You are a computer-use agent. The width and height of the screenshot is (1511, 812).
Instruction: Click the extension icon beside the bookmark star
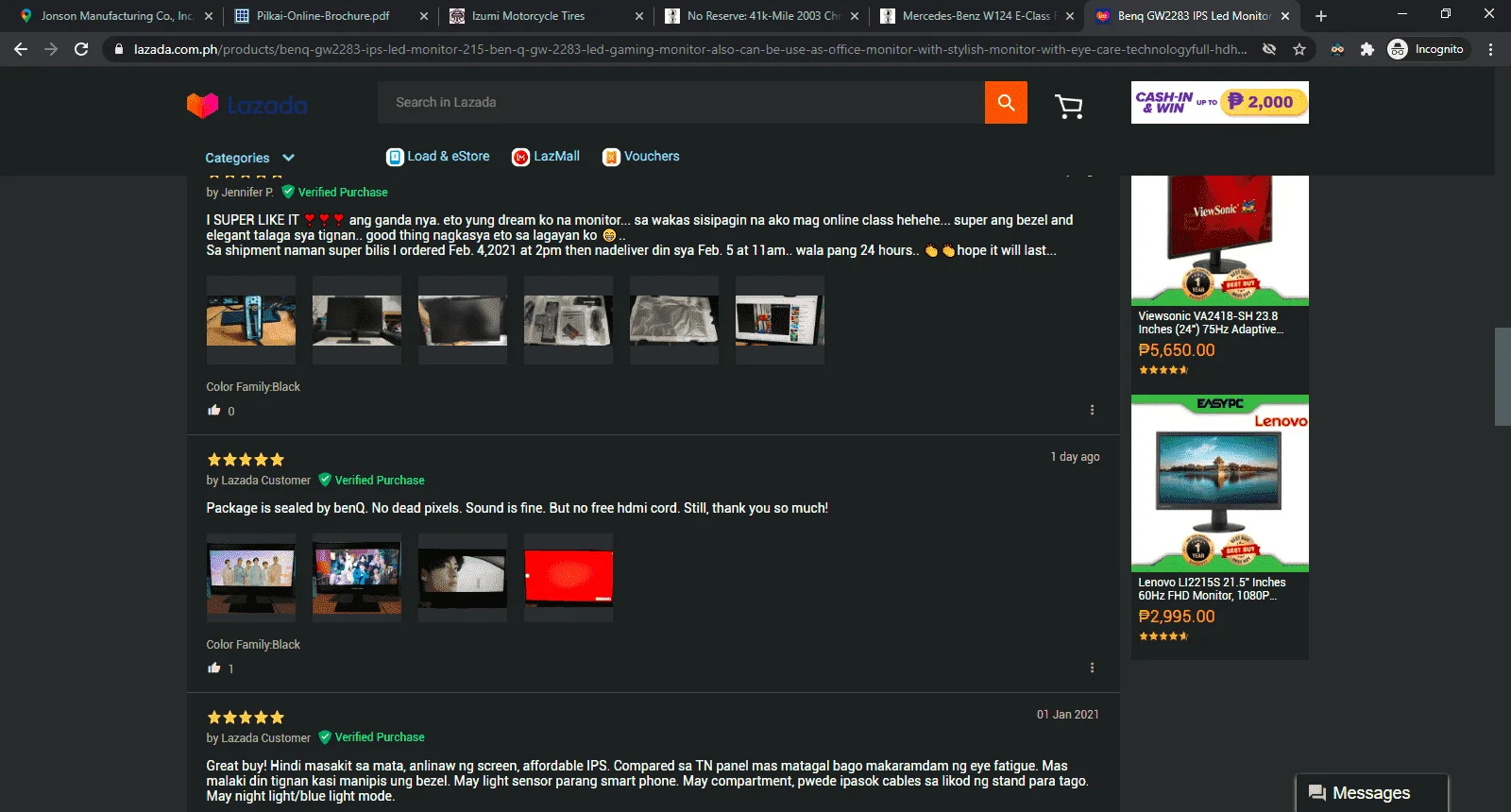click(1336, 49)
